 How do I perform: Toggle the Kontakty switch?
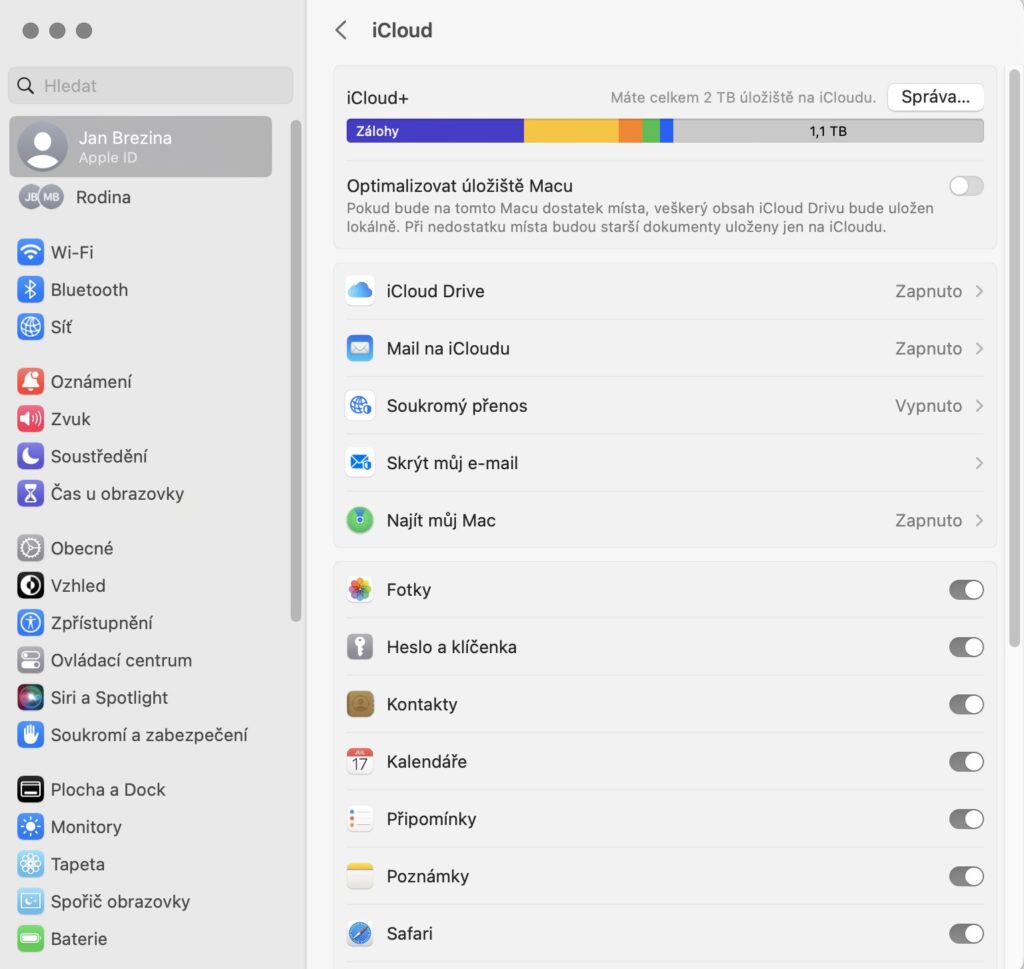pyautogui.click(x=966, y=705)
